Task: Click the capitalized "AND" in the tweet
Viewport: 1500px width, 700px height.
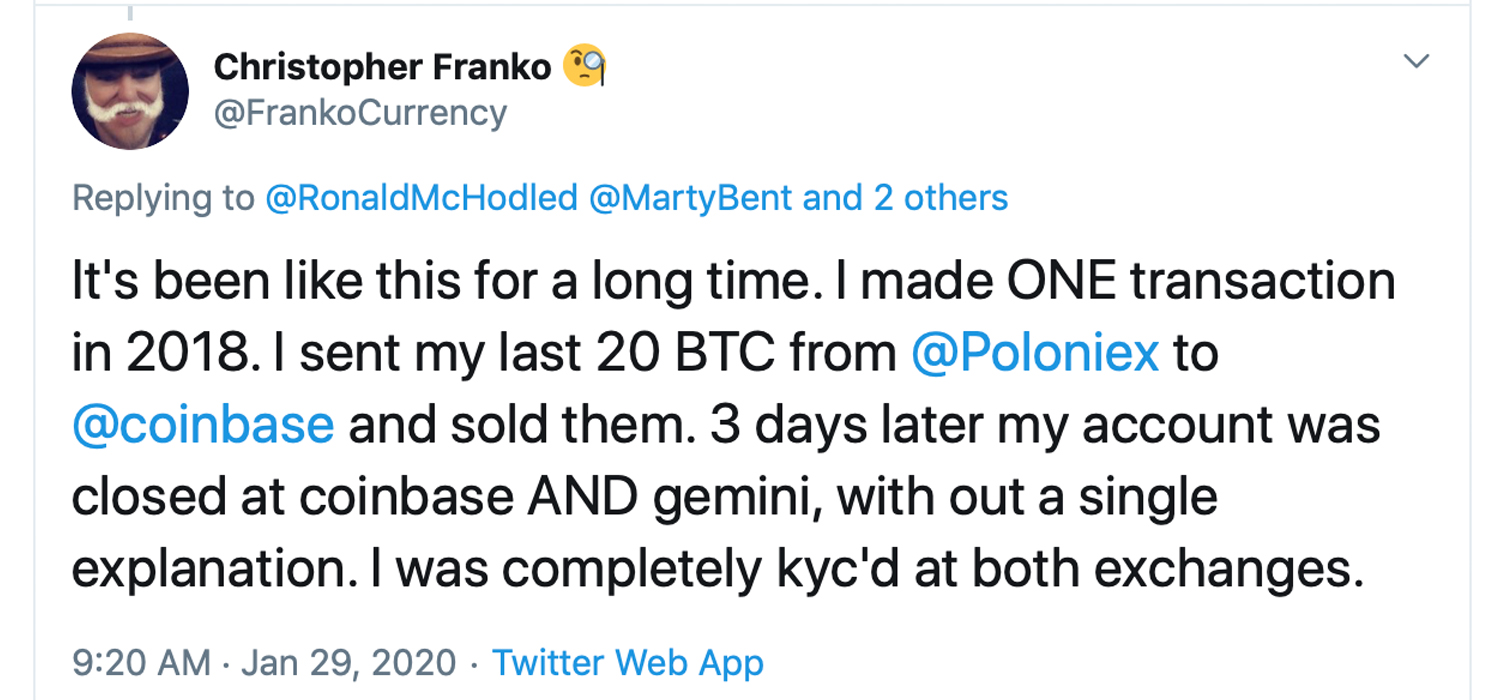Action: click(x=595, y=497)
